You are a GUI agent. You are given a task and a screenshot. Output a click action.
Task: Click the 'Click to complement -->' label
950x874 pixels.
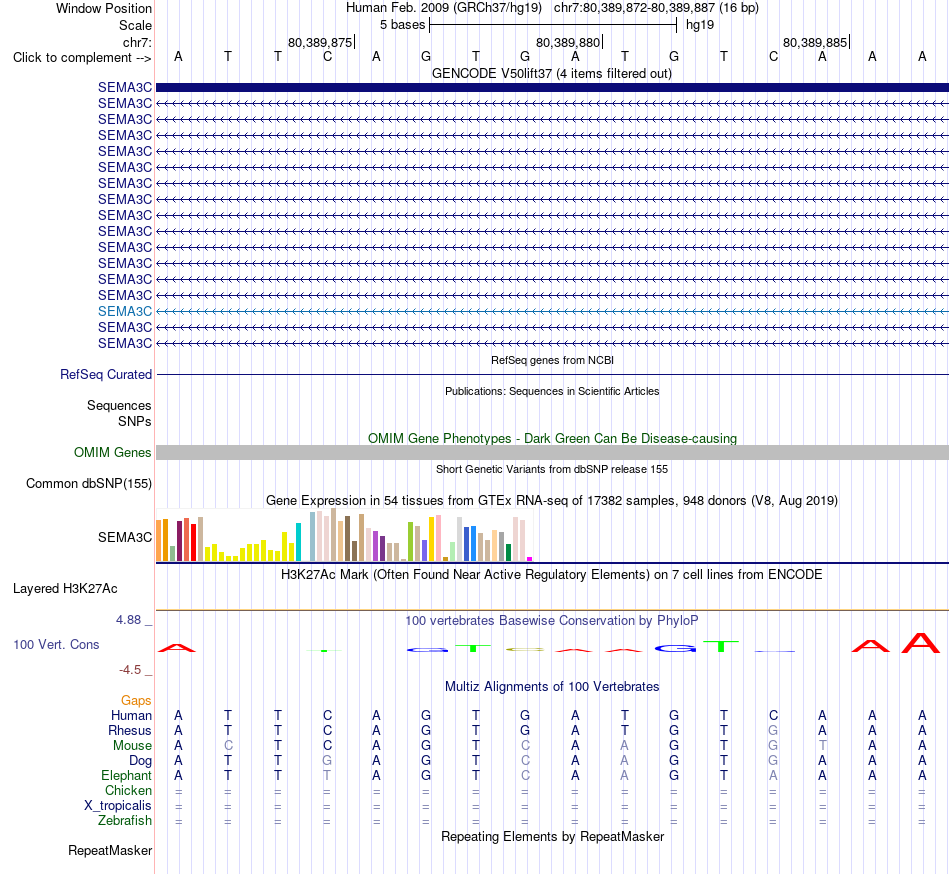click(x=82, y=58)
